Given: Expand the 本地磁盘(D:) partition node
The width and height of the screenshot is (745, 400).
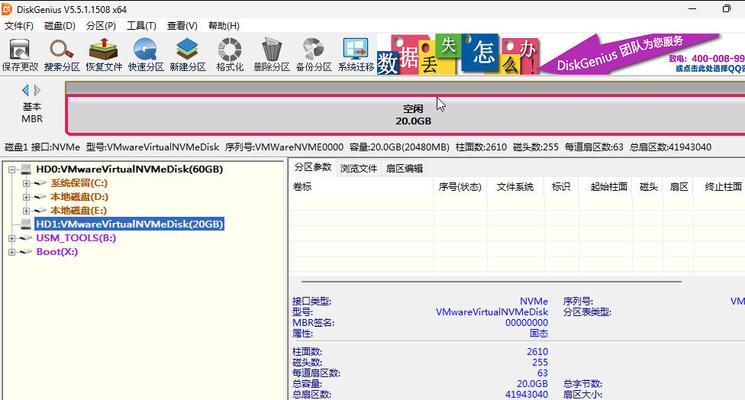Looking at the screenshot, I should pos(26,197).
